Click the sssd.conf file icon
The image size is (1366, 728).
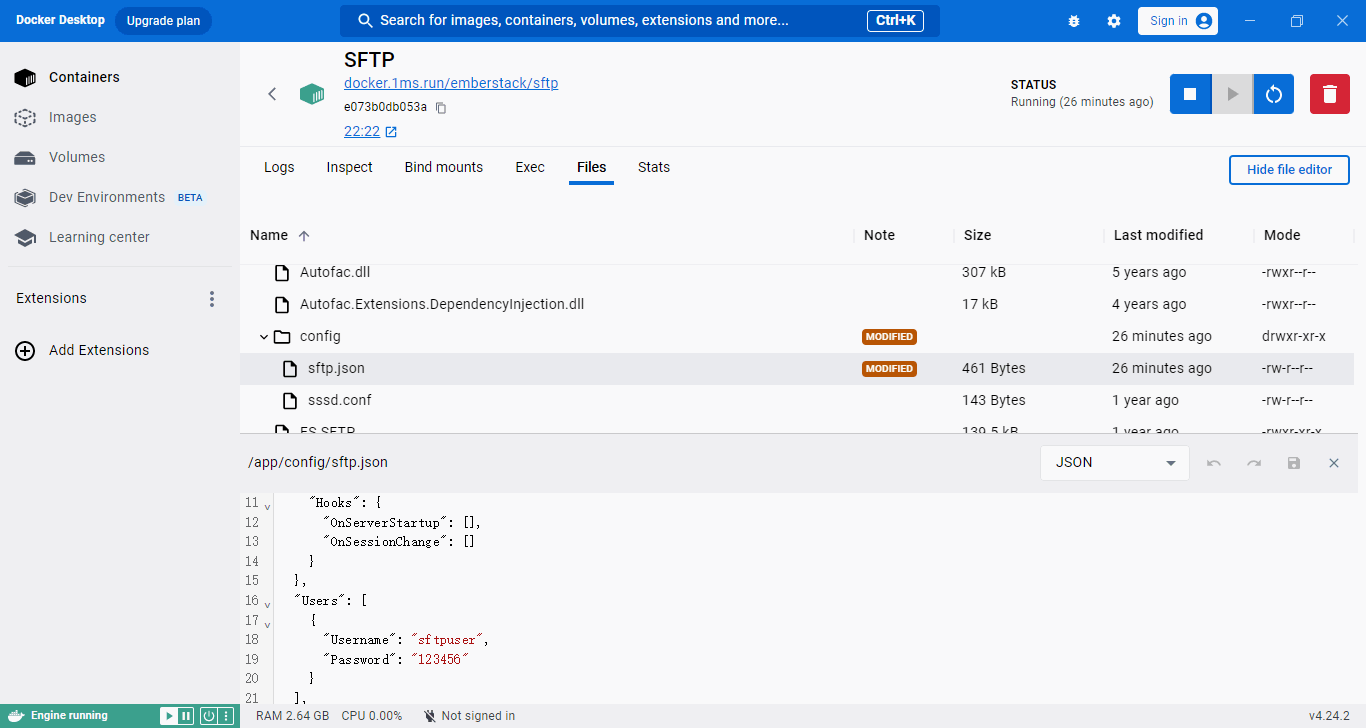pos(290,400)
